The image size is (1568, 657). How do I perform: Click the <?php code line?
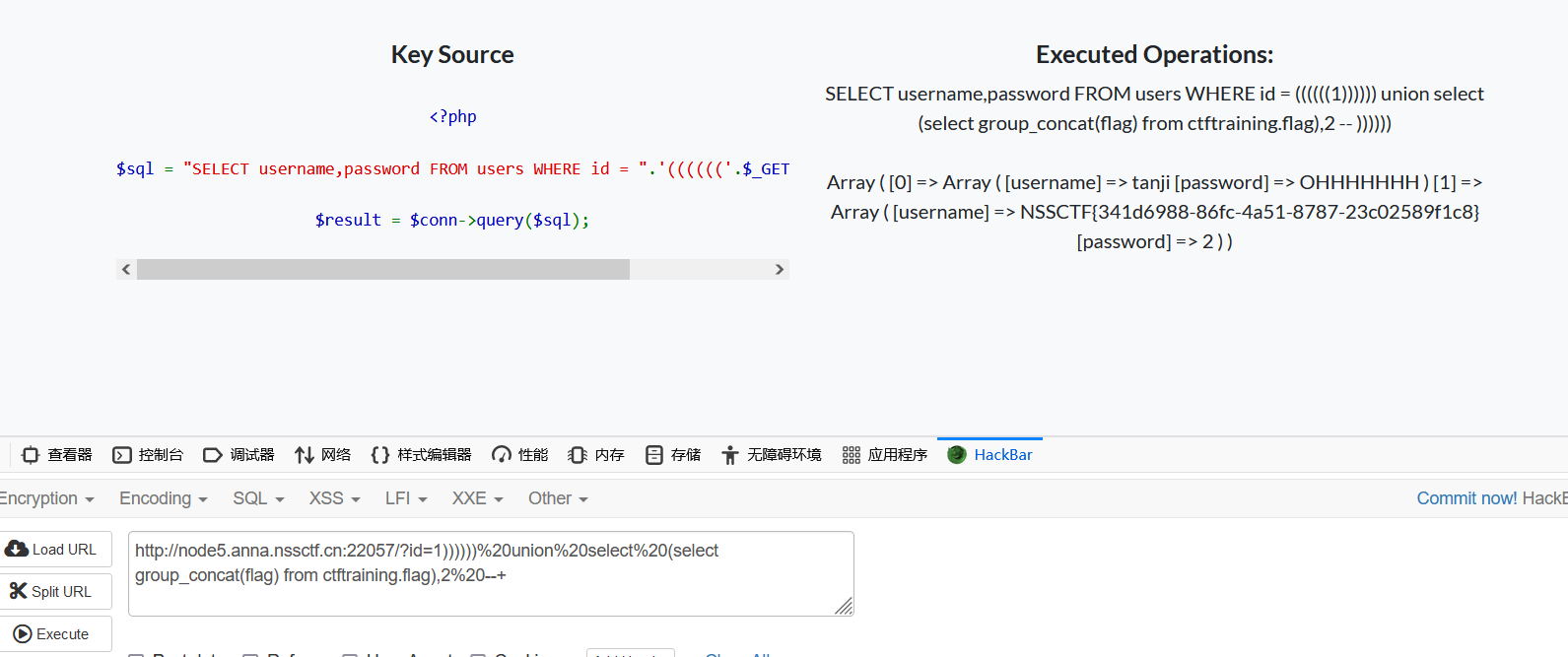click(452, 116)
